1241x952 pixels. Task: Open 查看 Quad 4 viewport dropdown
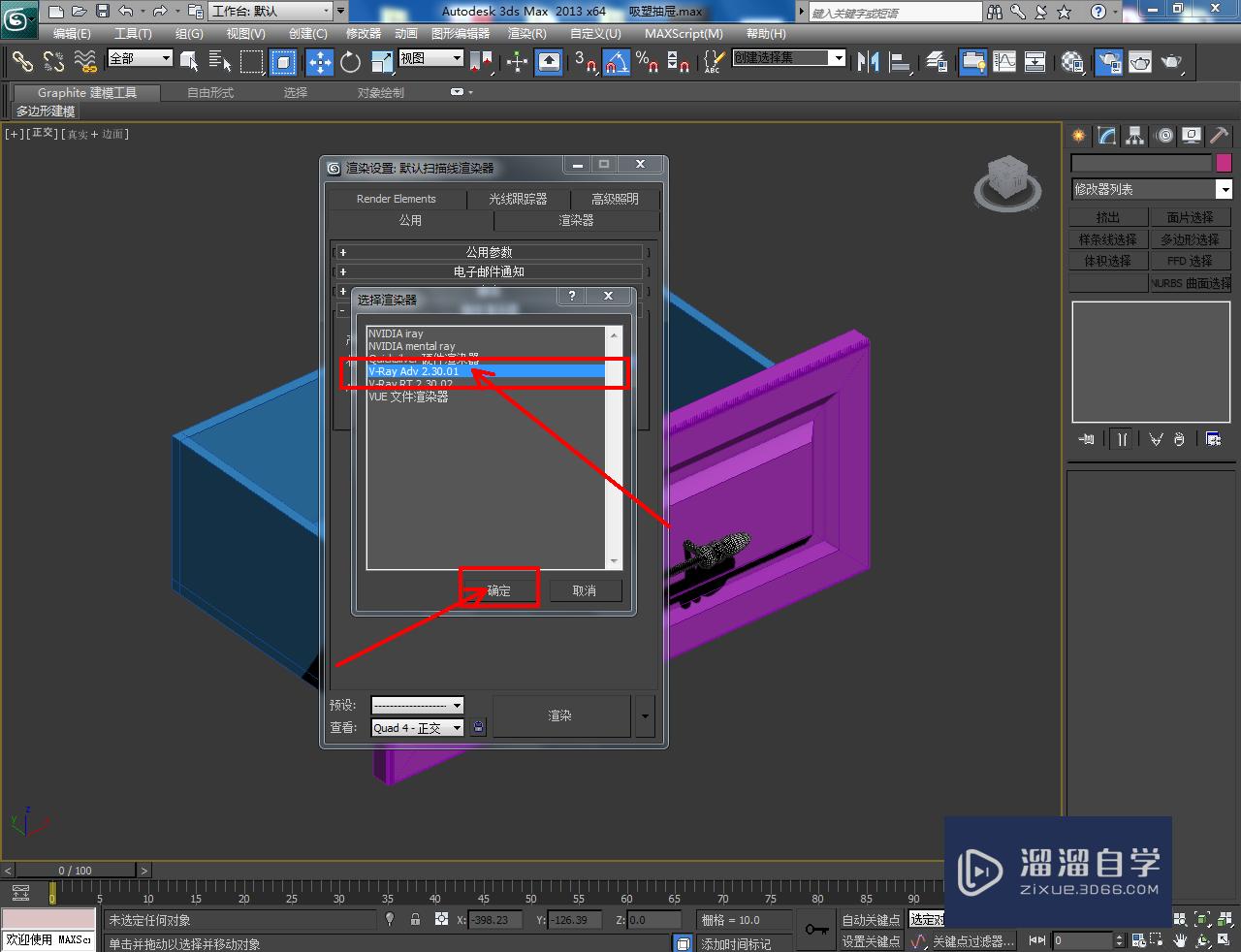click(417, 727)
